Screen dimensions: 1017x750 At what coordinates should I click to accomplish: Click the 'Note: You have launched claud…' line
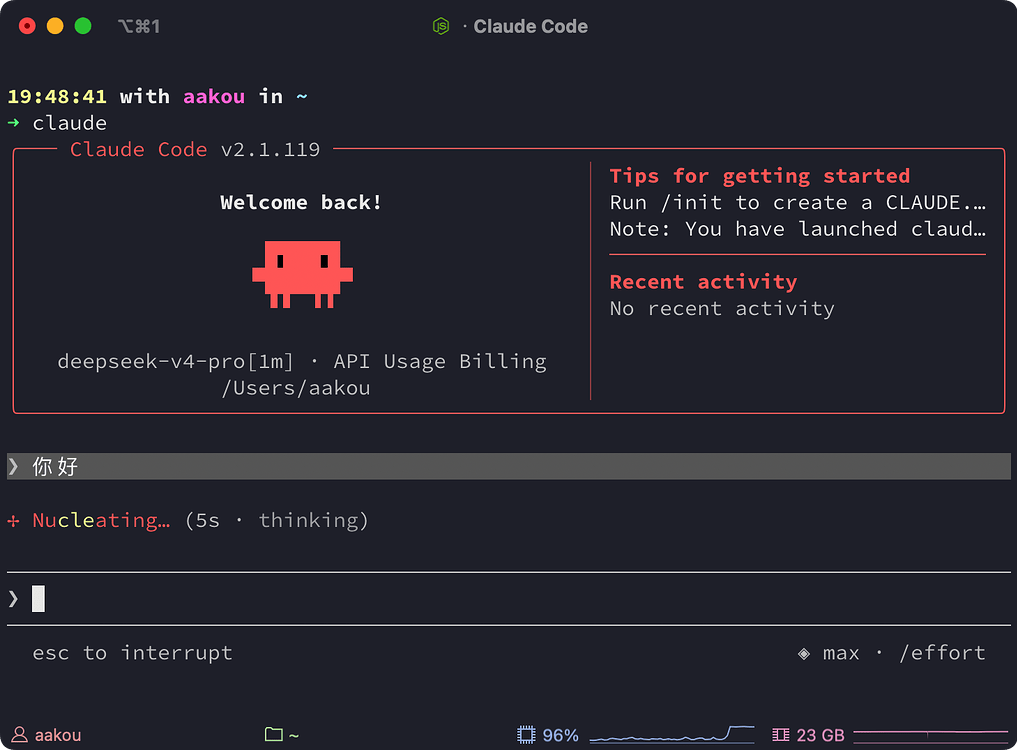click(x=798, y=229)
